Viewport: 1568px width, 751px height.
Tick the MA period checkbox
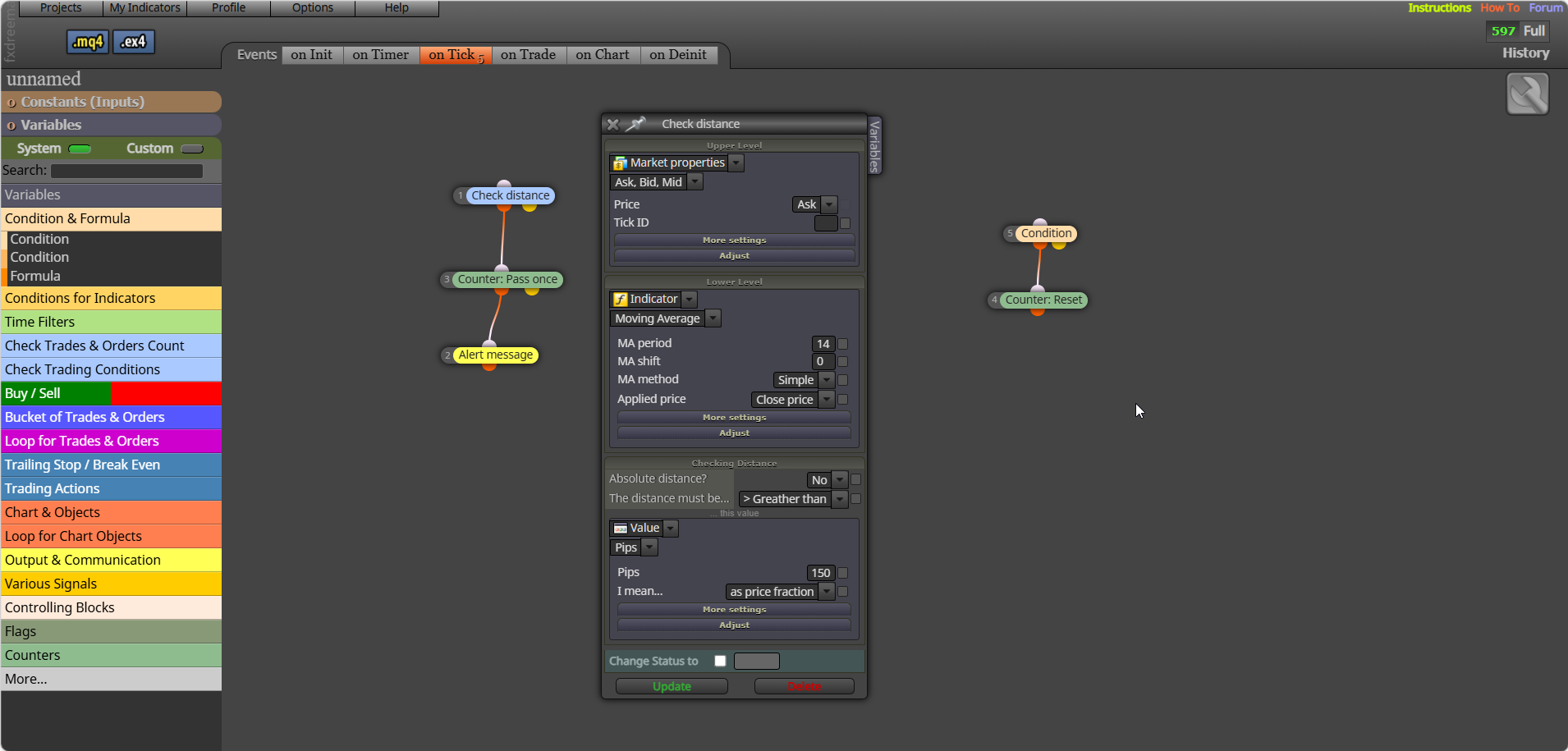pyautogui.click(x=842, y=344)
